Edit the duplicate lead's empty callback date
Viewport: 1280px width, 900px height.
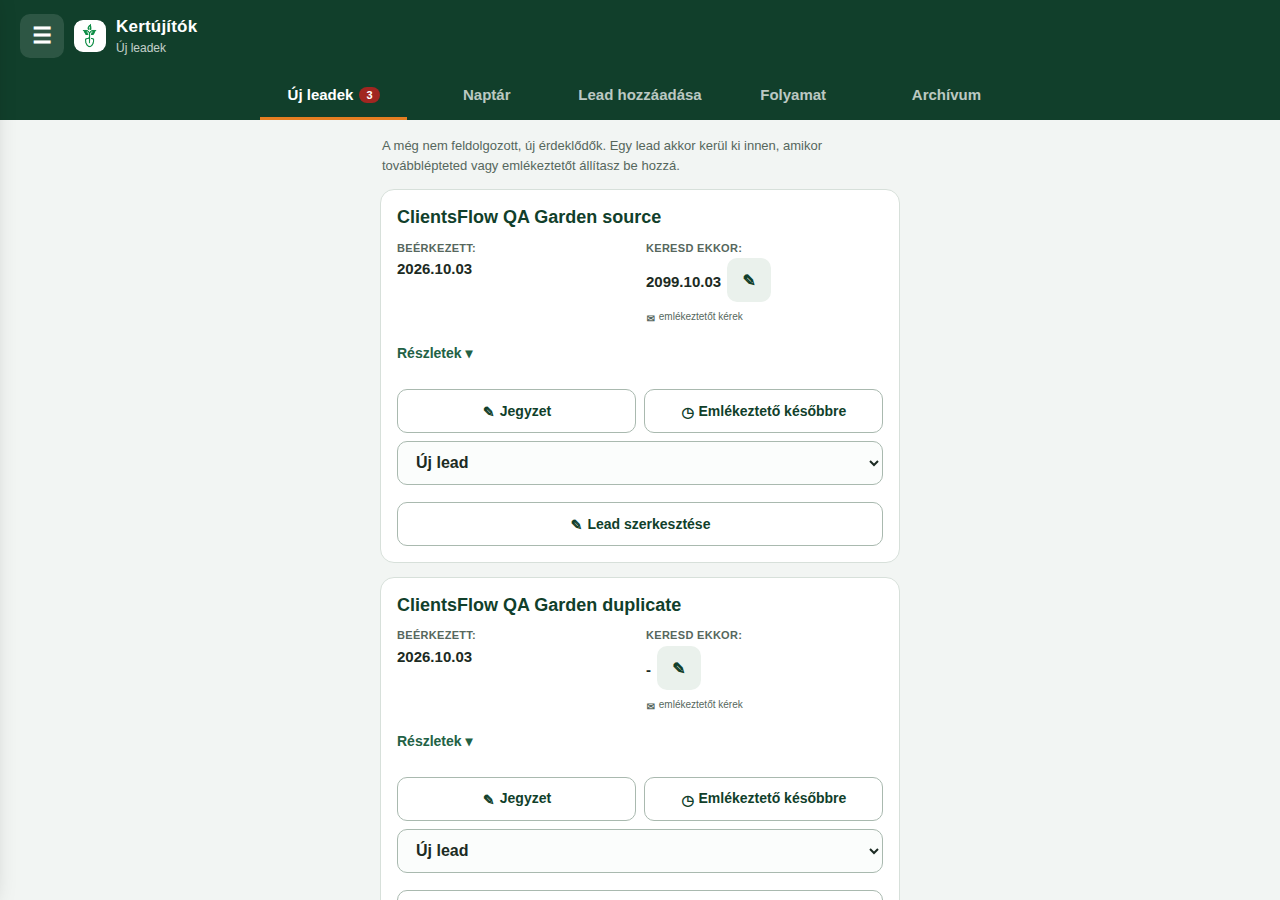click(679, 668)
